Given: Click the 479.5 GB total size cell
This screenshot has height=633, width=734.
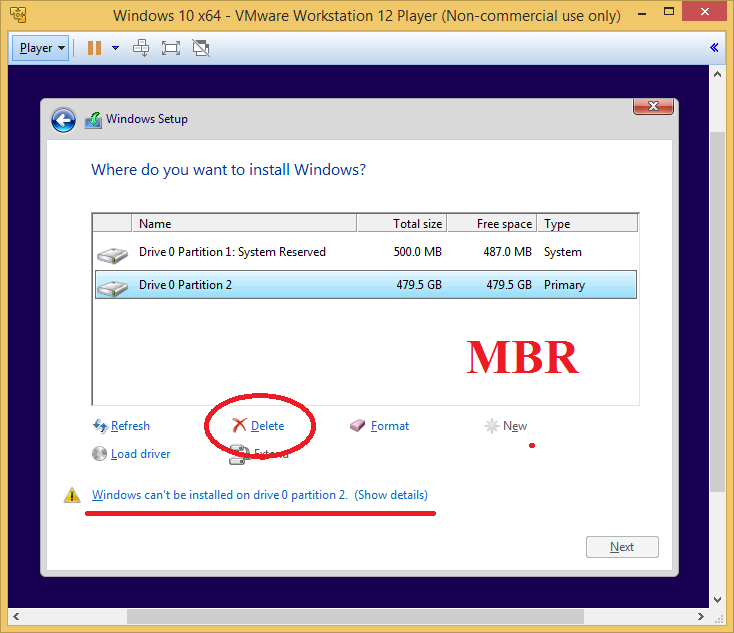Looking at the screenshot, I should click(x=419, y=285).
